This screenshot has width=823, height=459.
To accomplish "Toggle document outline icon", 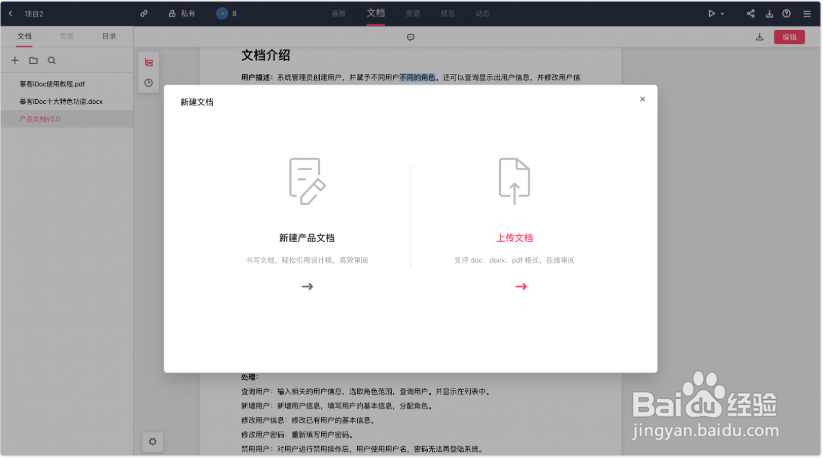I will point(149,62).
